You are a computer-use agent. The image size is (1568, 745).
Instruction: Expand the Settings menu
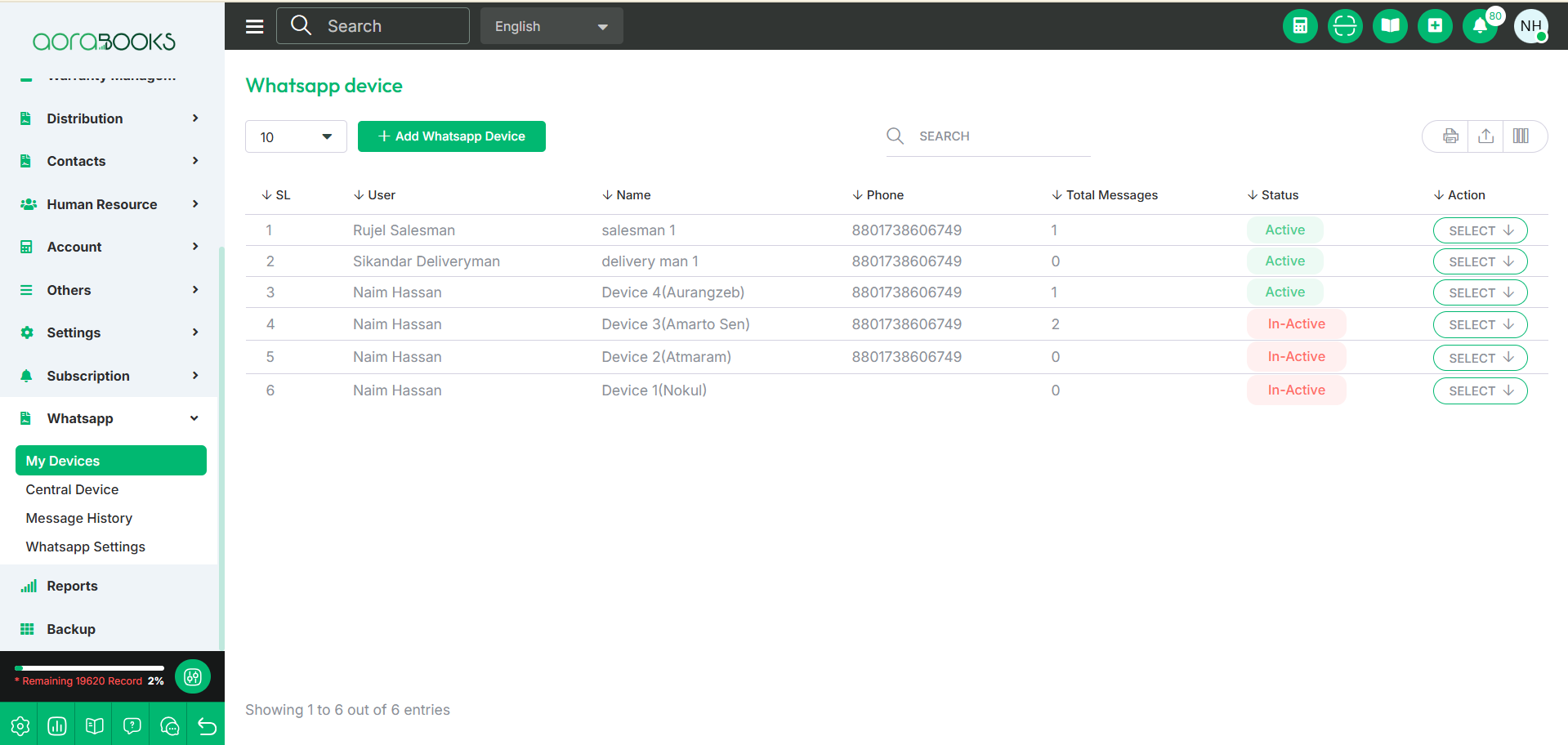tap(110, 332)
